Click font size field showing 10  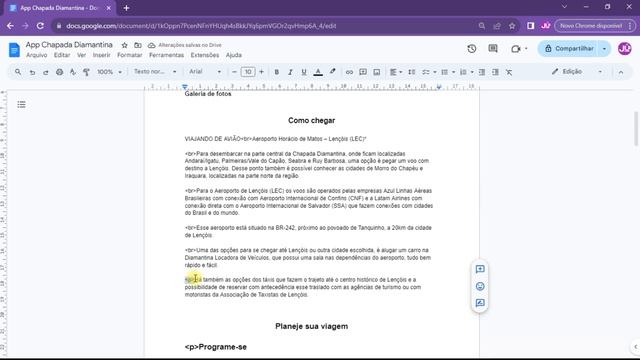[x=248, y=72]
